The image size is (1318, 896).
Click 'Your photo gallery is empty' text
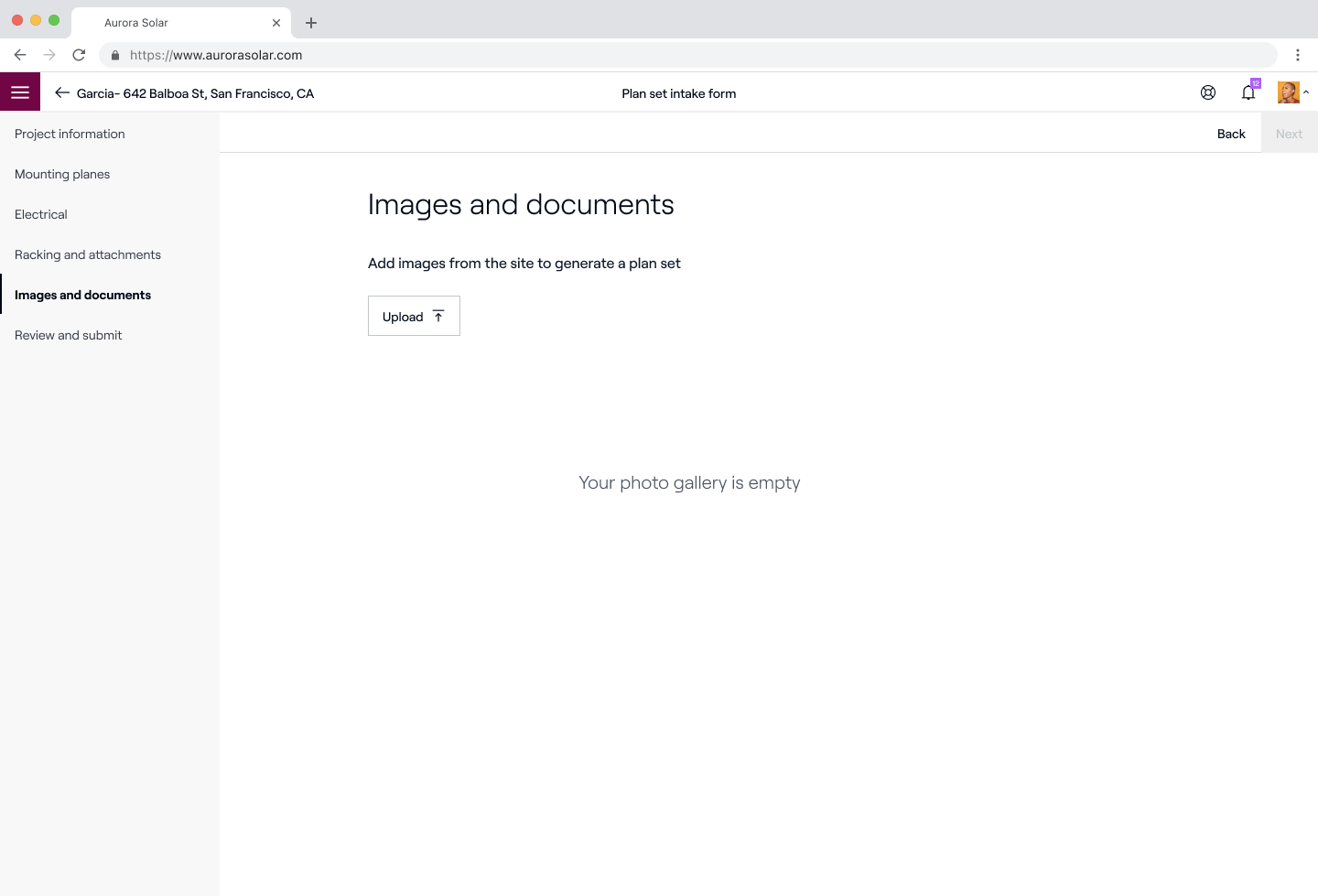click(689, 482)
